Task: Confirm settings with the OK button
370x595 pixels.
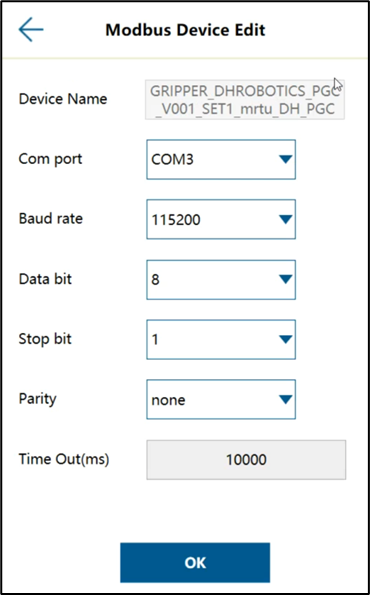Action: pos(195,562)
